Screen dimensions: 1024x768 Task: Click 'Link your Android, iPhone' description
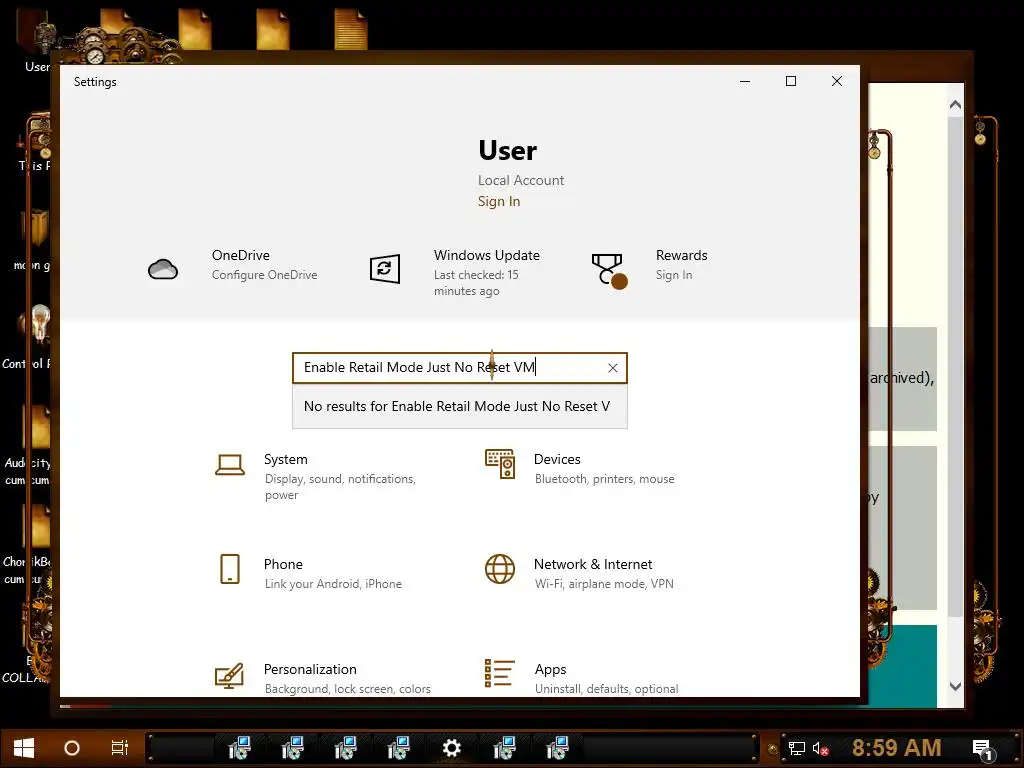click(333, 584)
